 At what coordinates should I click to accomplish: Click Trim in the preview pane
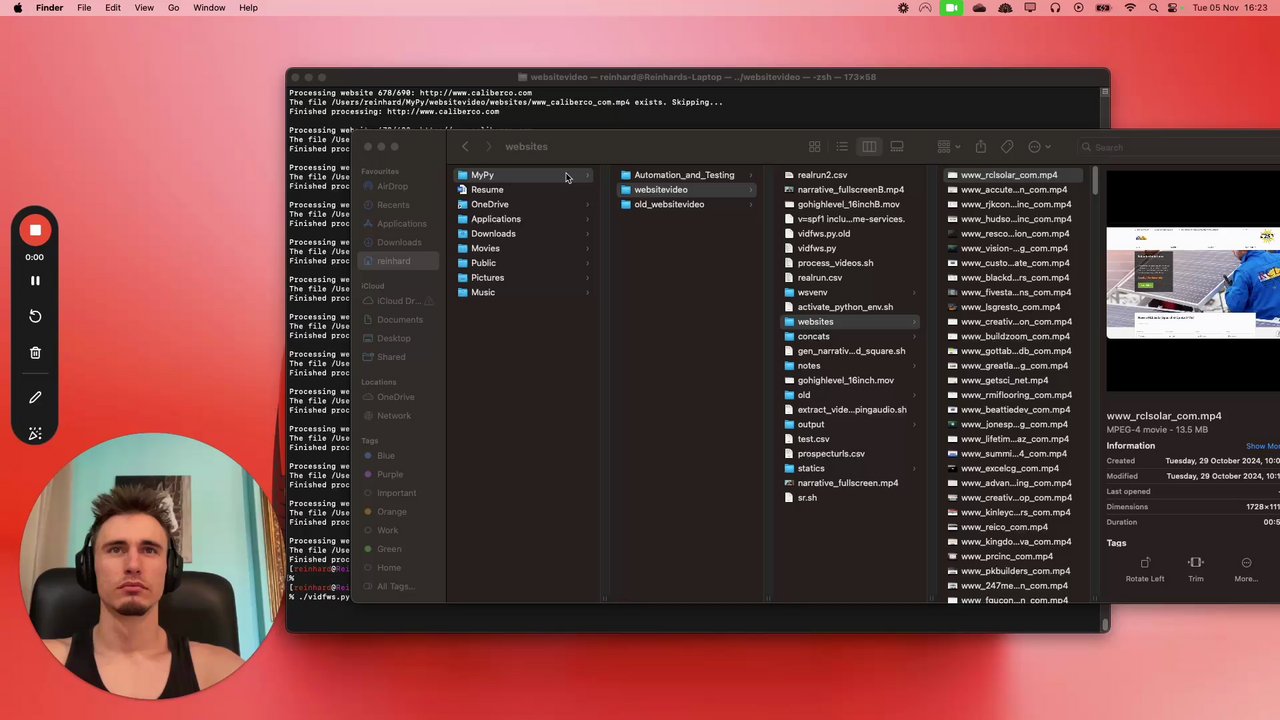[x=1196, y=570]
